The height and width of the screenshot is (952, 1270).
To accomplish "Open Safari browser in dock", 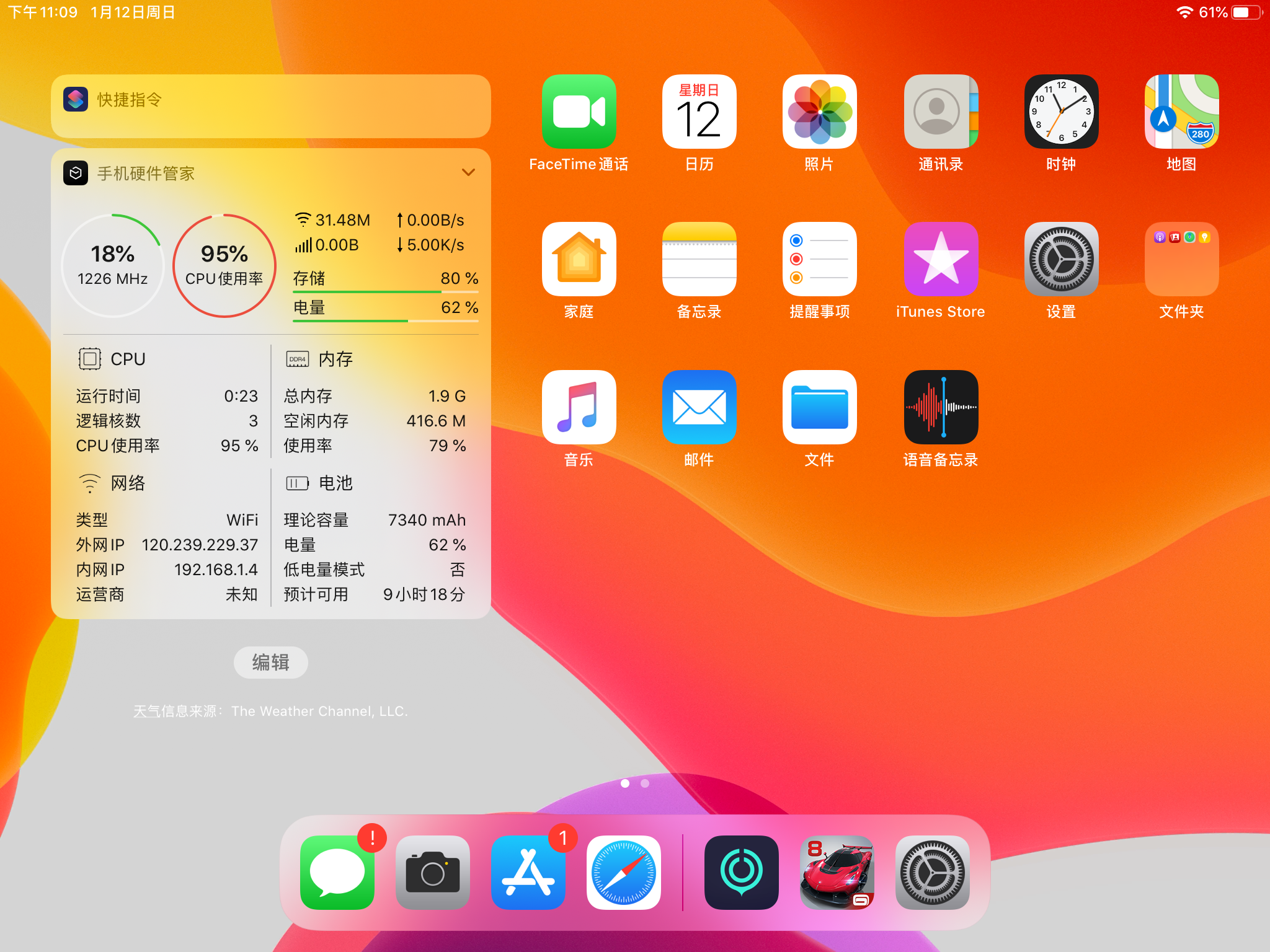I will click(623, 872).
